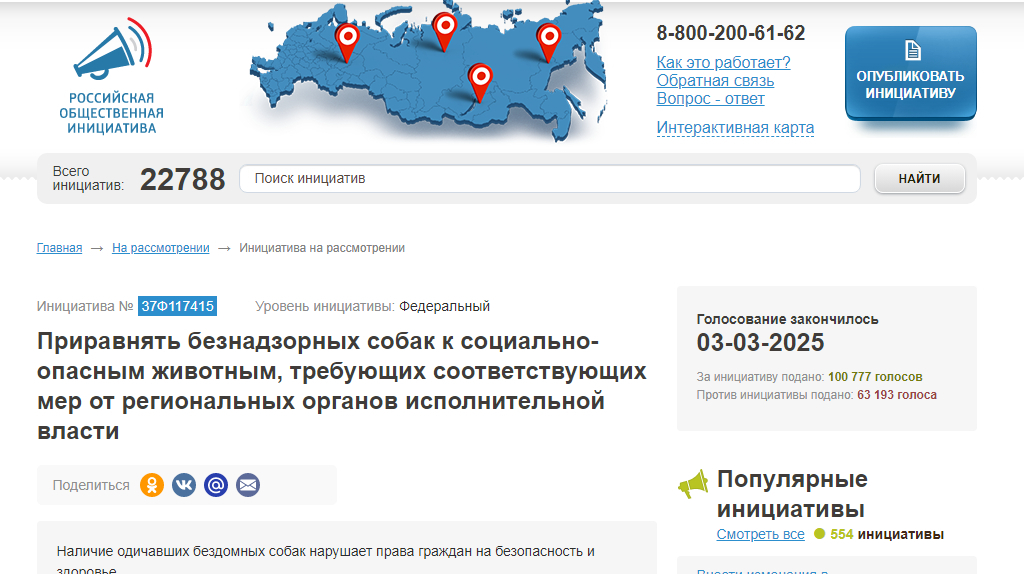Click the phone number 8-800-200-61-62

pos(731,33)
